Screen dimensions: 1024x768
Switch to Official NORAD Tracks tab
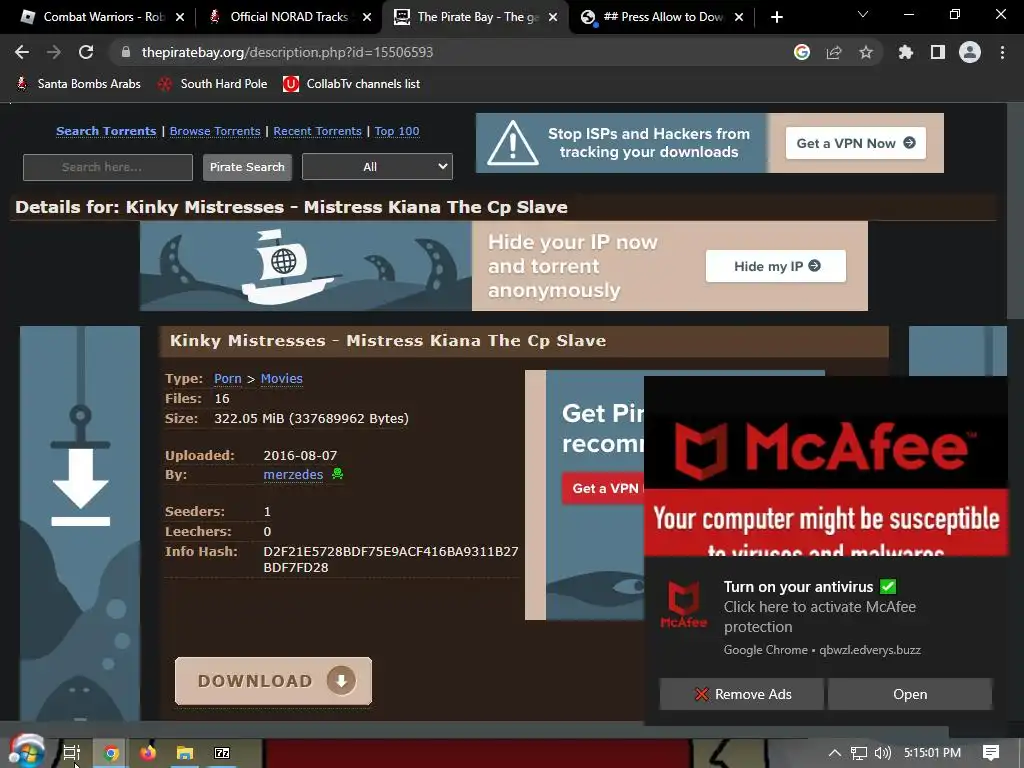coord(287,17)
